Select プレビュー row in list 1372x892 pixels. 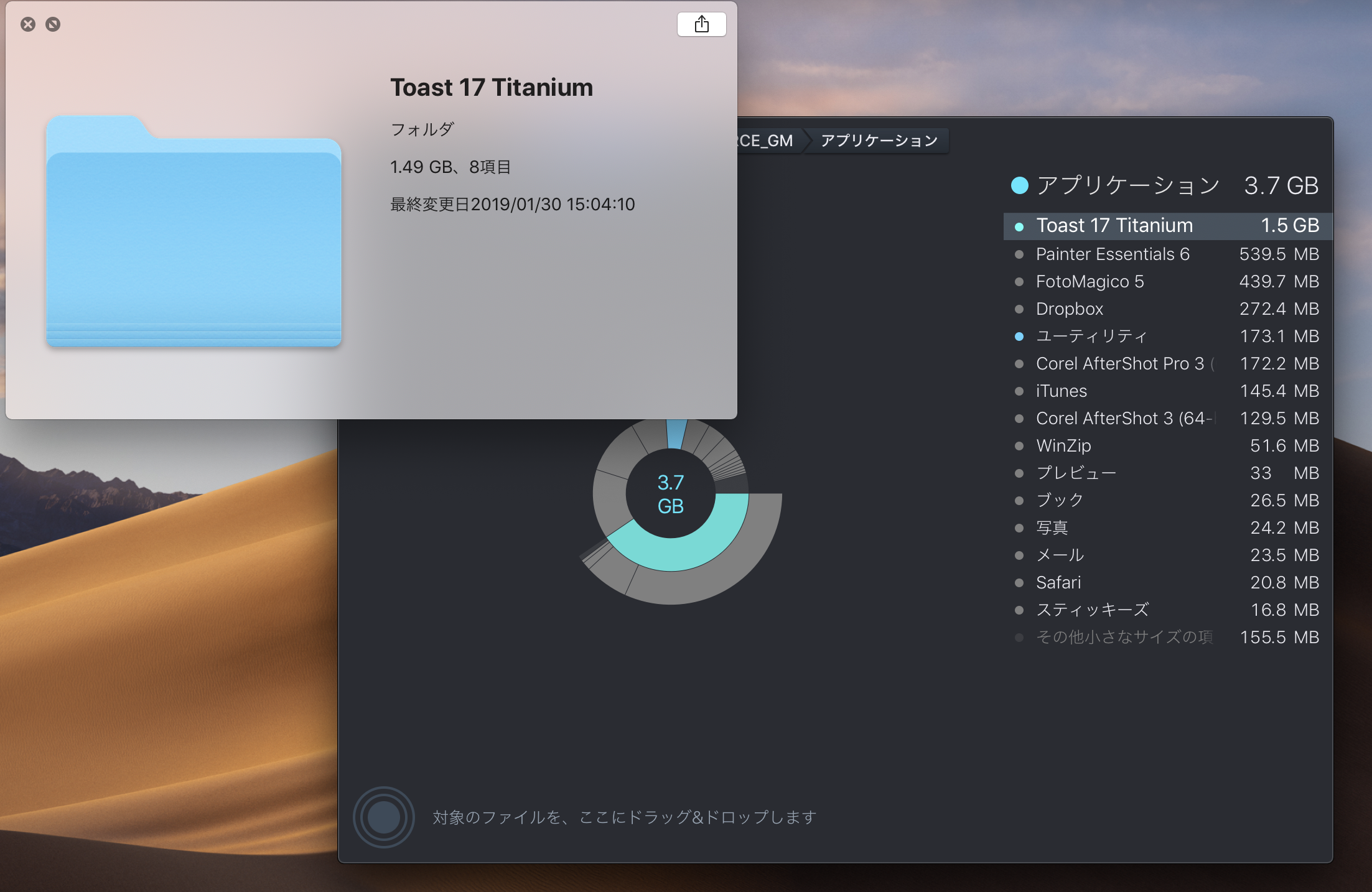point(1168,473)
